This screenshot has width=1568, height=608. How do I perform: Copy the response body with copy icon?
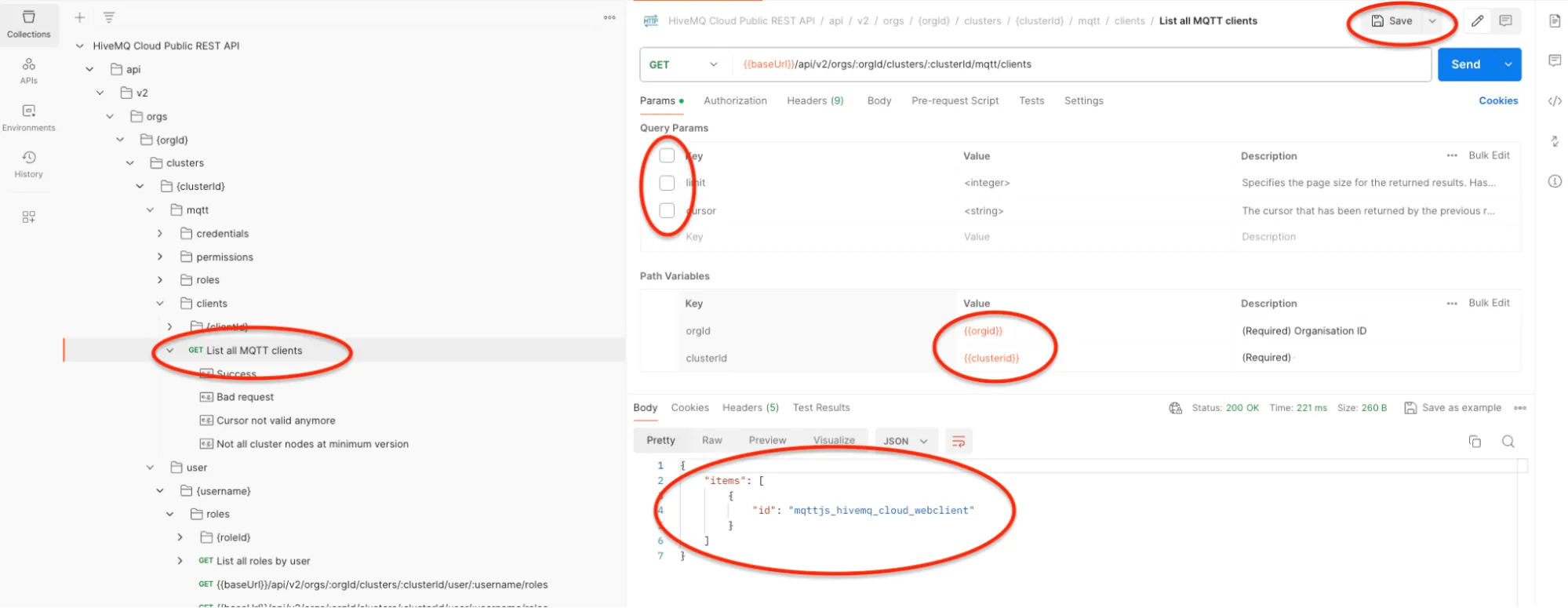point(1475,442)
